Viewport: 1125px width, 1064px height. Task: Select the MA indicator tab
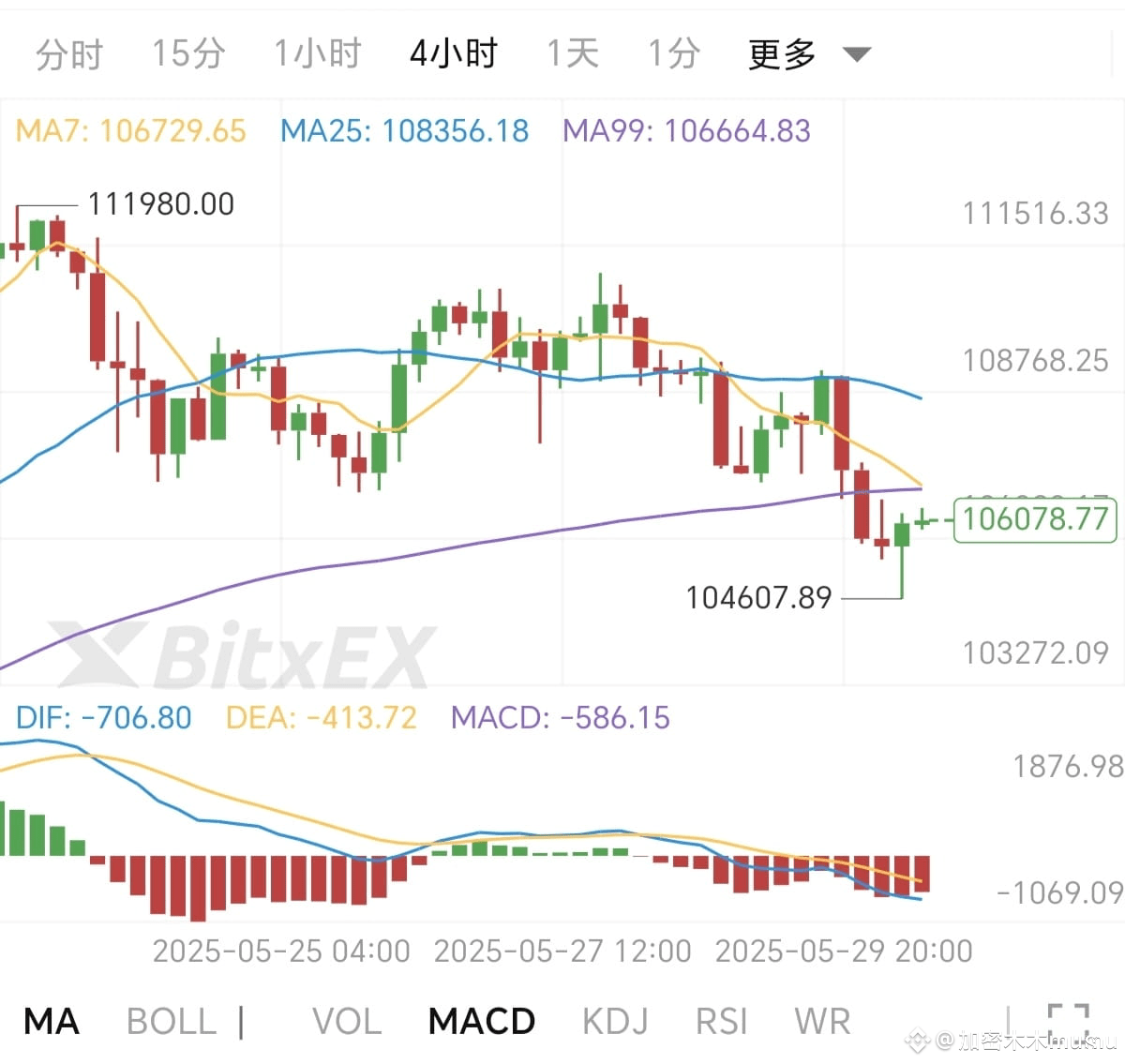(52, 1021)
